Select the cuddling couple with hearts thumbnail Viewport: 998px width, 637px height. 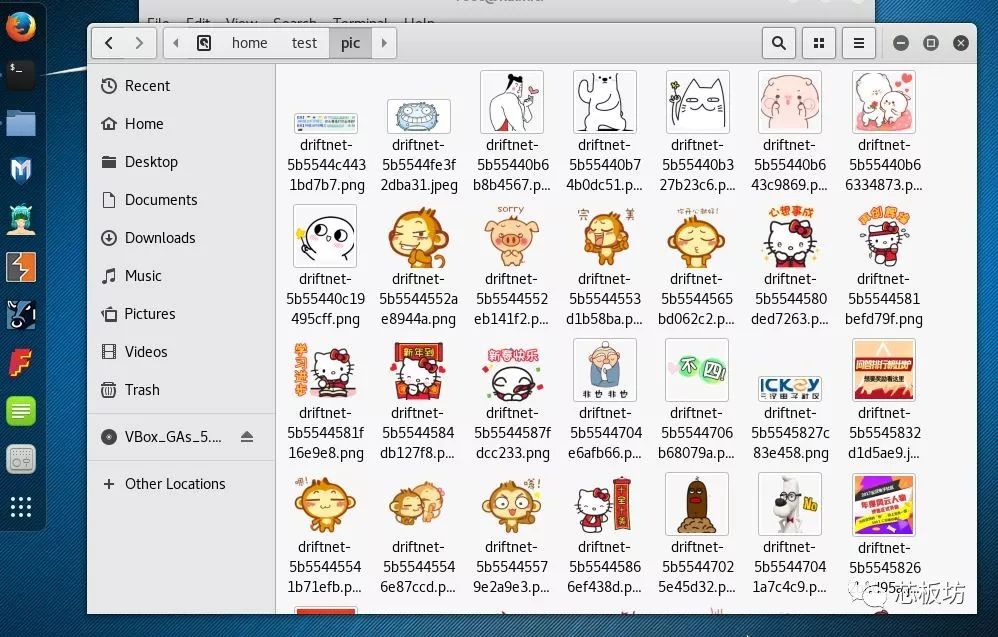click(x=883, y=102)
